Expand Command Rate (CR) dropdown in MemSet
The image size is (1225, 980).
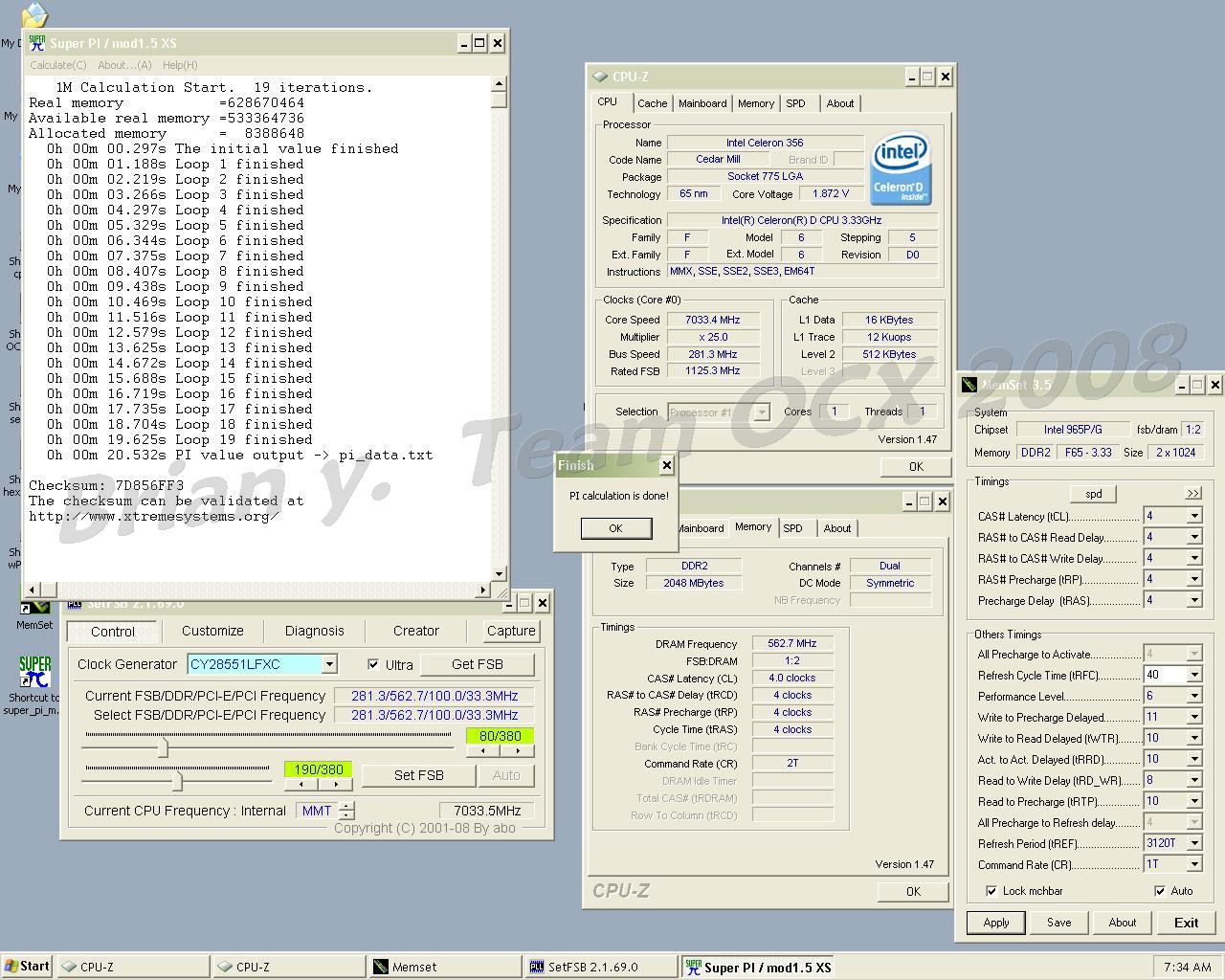(x=1193, y=864)
